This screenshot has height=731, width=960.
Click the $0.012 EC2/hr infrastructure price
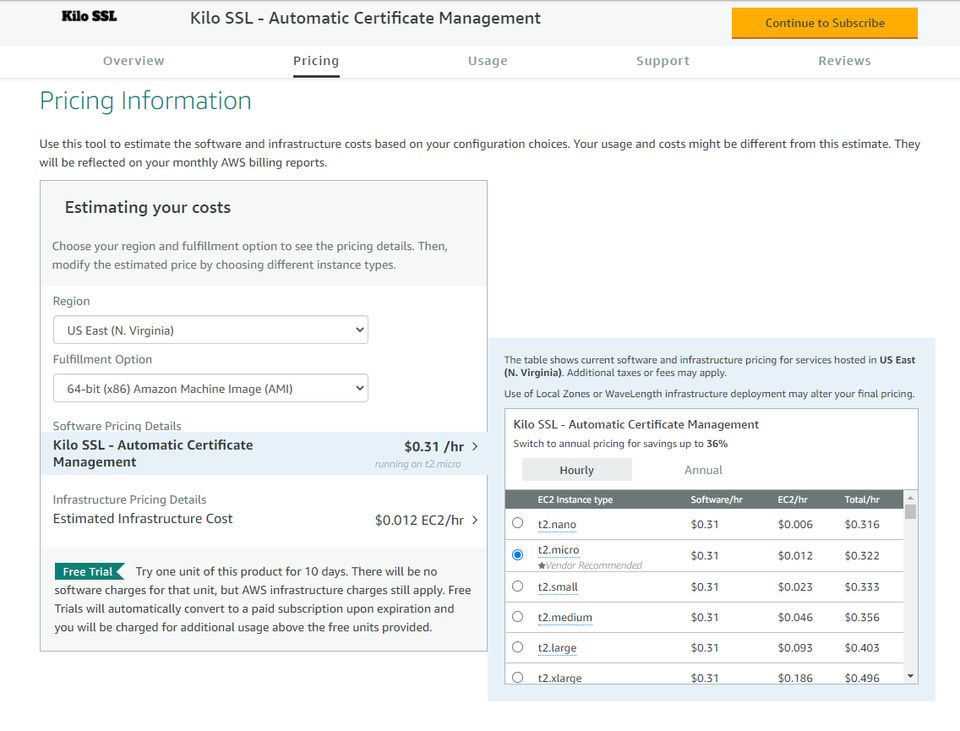(419, 520)
